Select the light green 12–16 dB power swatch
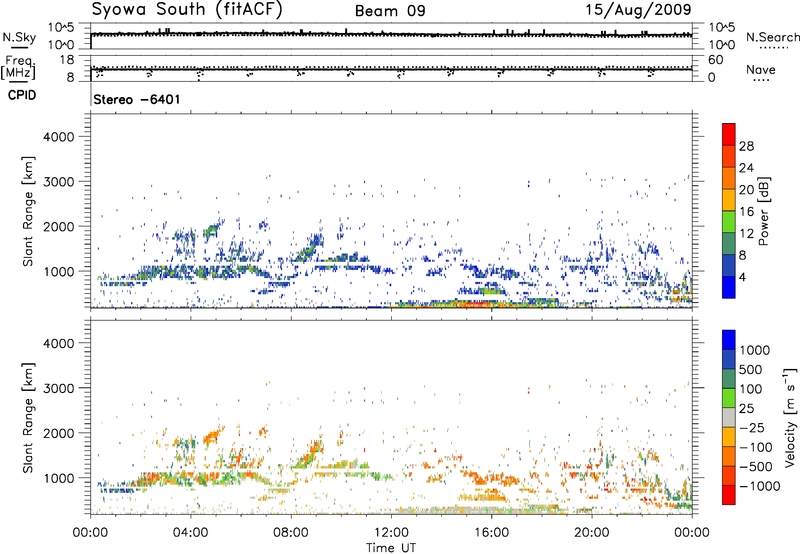The height and width of the screenshot is (554, 800). point(729,221)
